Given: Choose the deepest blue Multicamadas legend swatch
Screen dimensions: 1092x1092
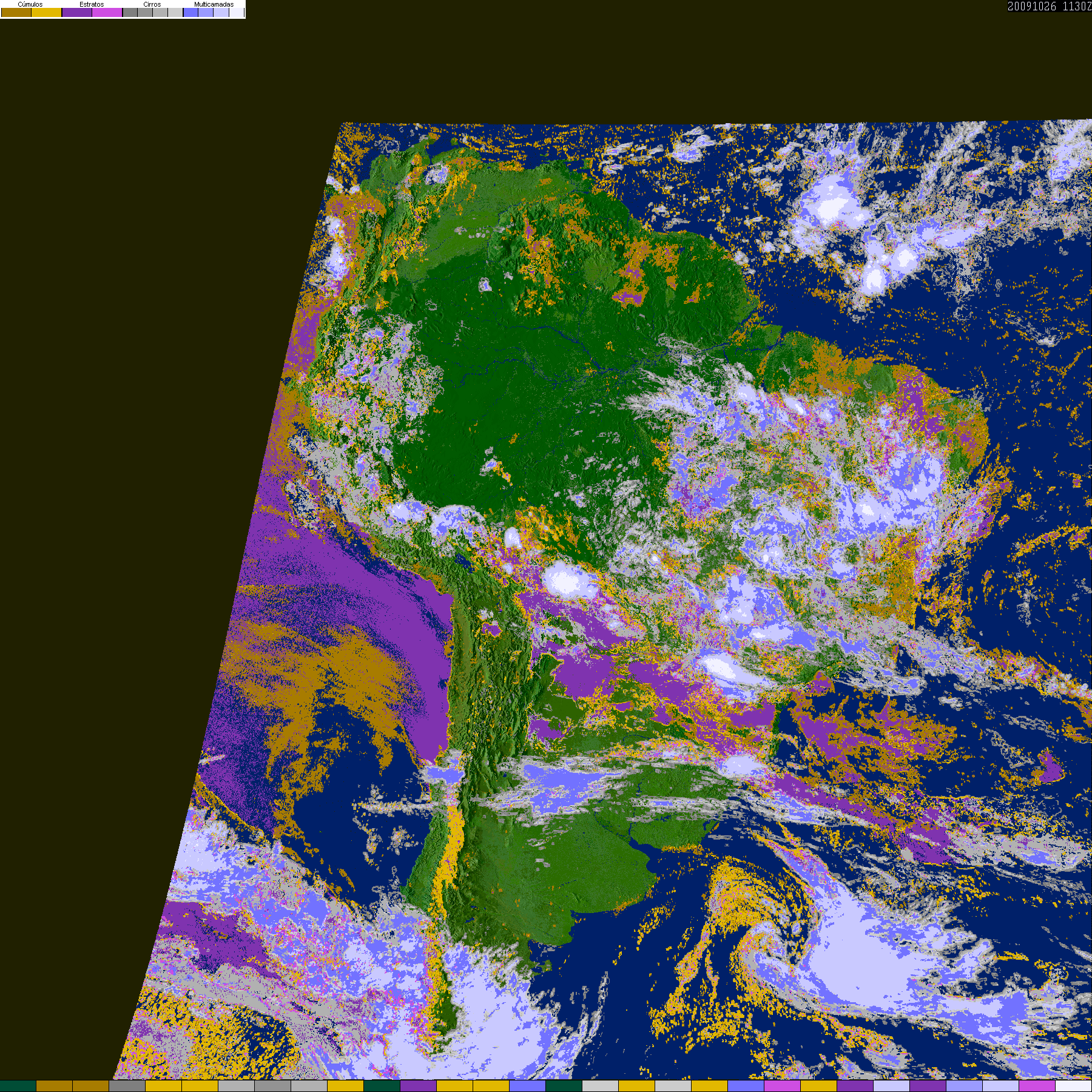Looking at the screenshot, I should pyautogui.click(x=190, y=12).
